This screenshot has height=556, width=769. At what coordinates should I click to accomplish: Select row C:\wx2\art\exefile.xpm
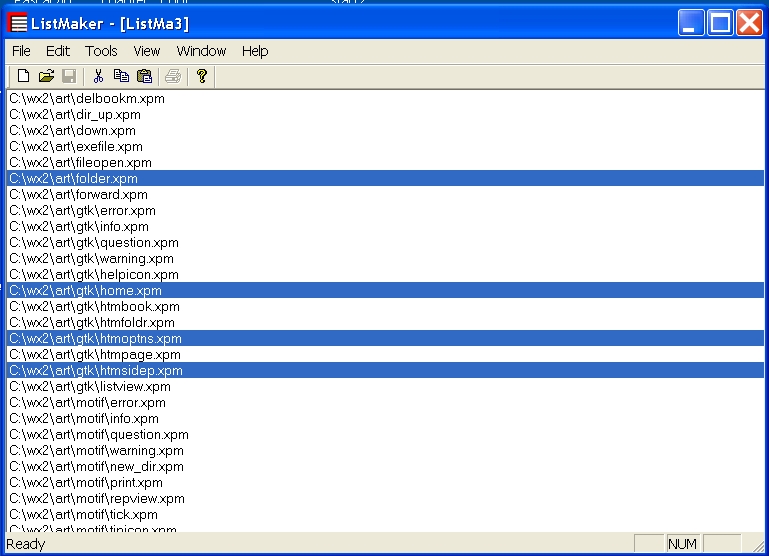click(x=385, y=147)
